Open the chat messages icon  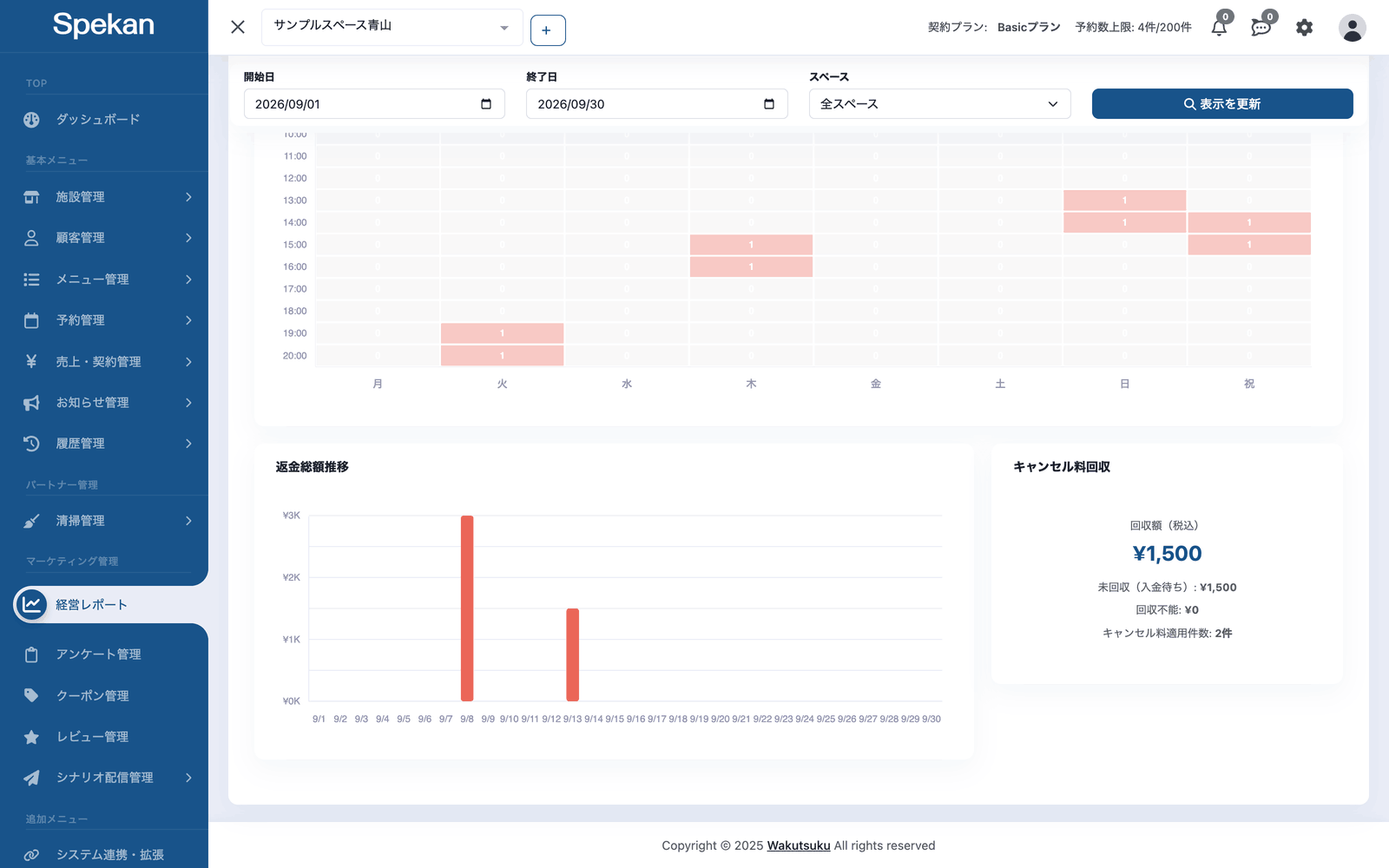pyautogui.click(x=1261, y=28)
